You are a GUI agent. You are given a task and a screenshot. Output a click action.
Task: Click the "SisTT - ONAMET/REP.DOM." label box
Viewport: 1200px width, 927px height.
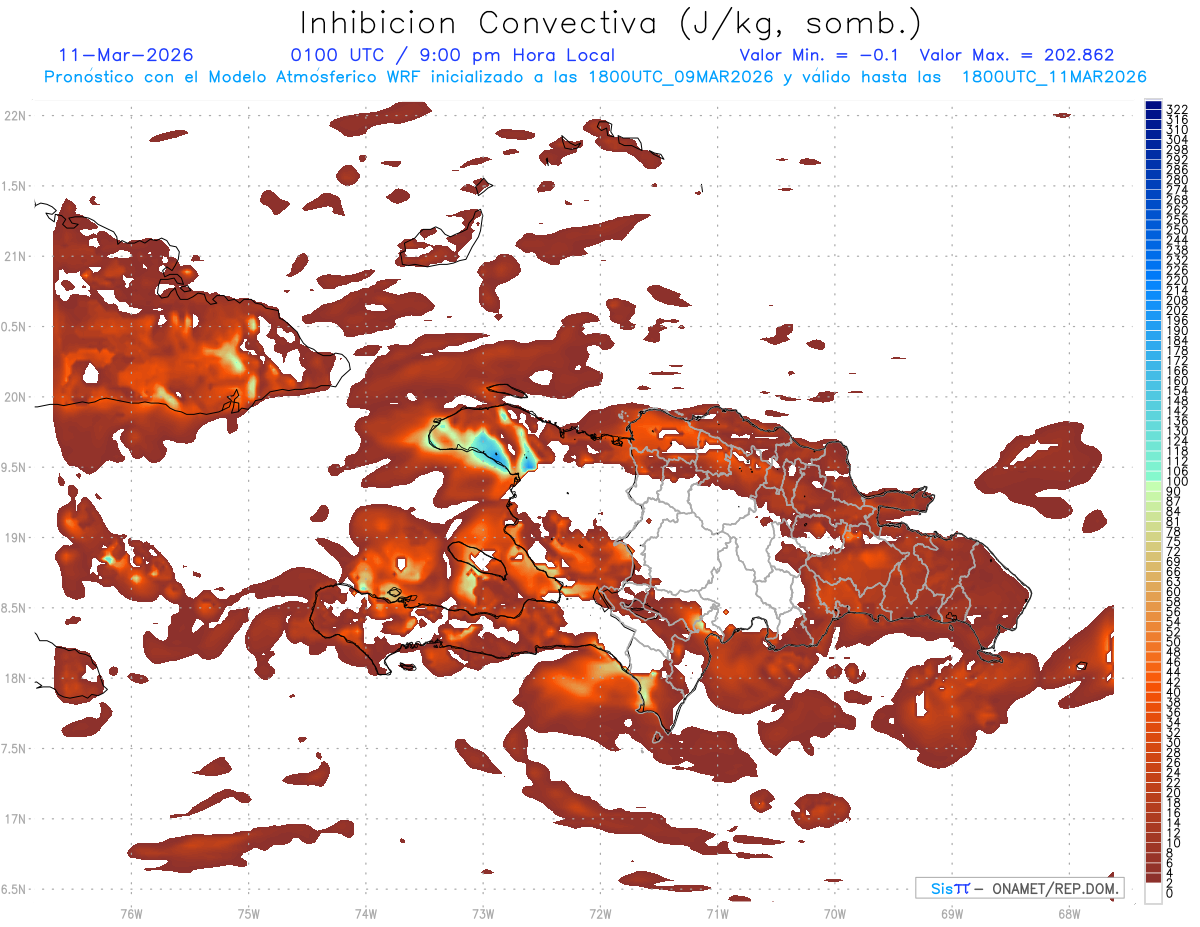(x=1019, y=888)
